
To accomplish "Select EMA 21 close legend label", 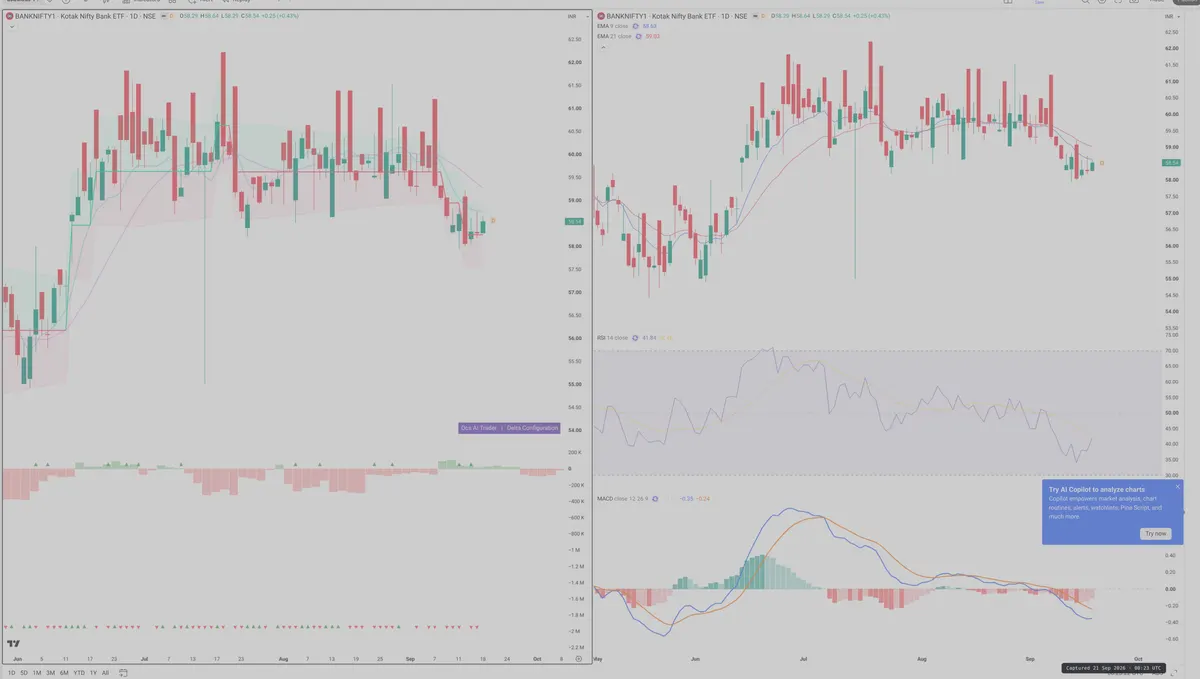I will click(x=614, y=36).
